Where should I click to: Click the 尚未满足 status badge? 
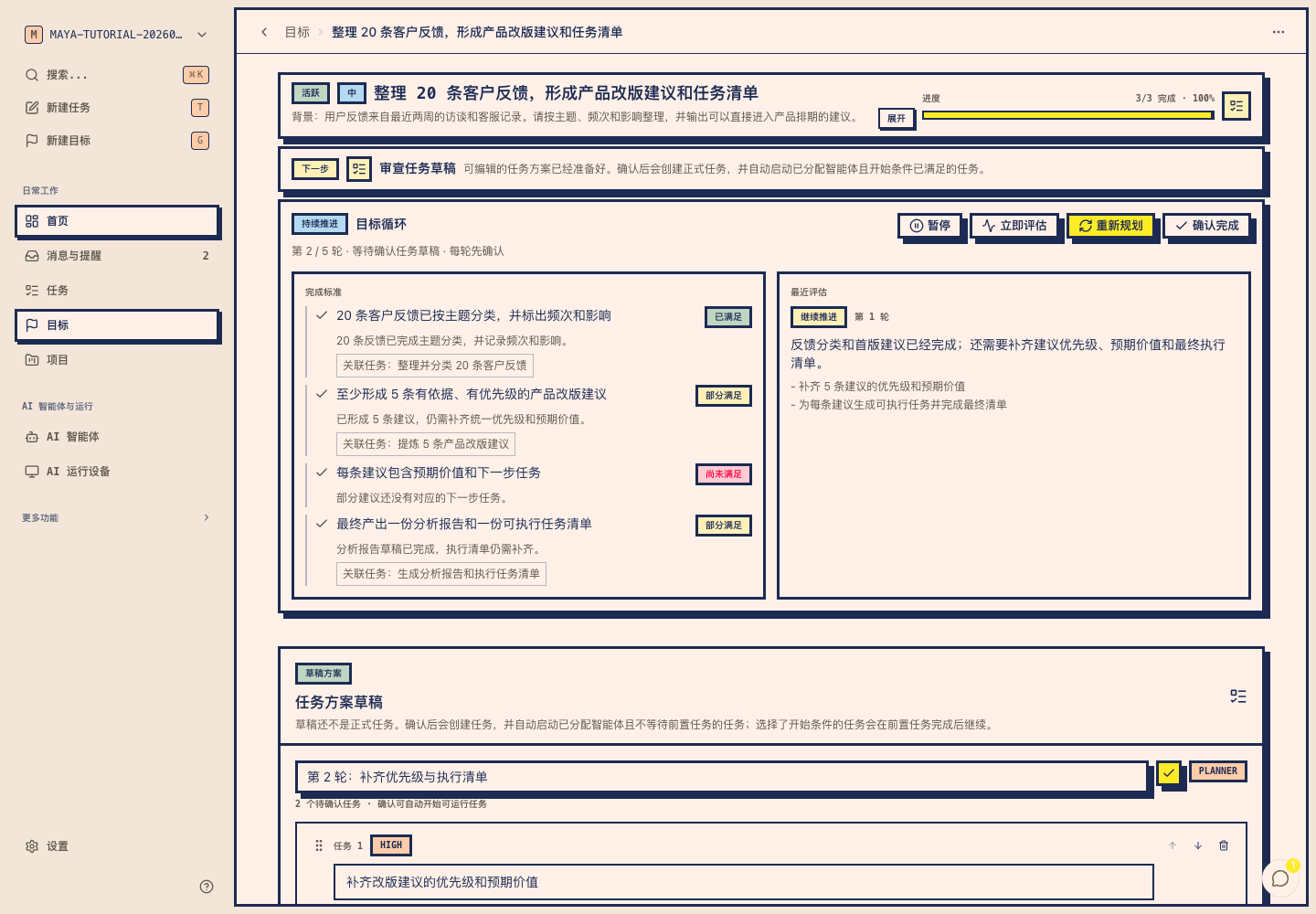pos(724,474)
